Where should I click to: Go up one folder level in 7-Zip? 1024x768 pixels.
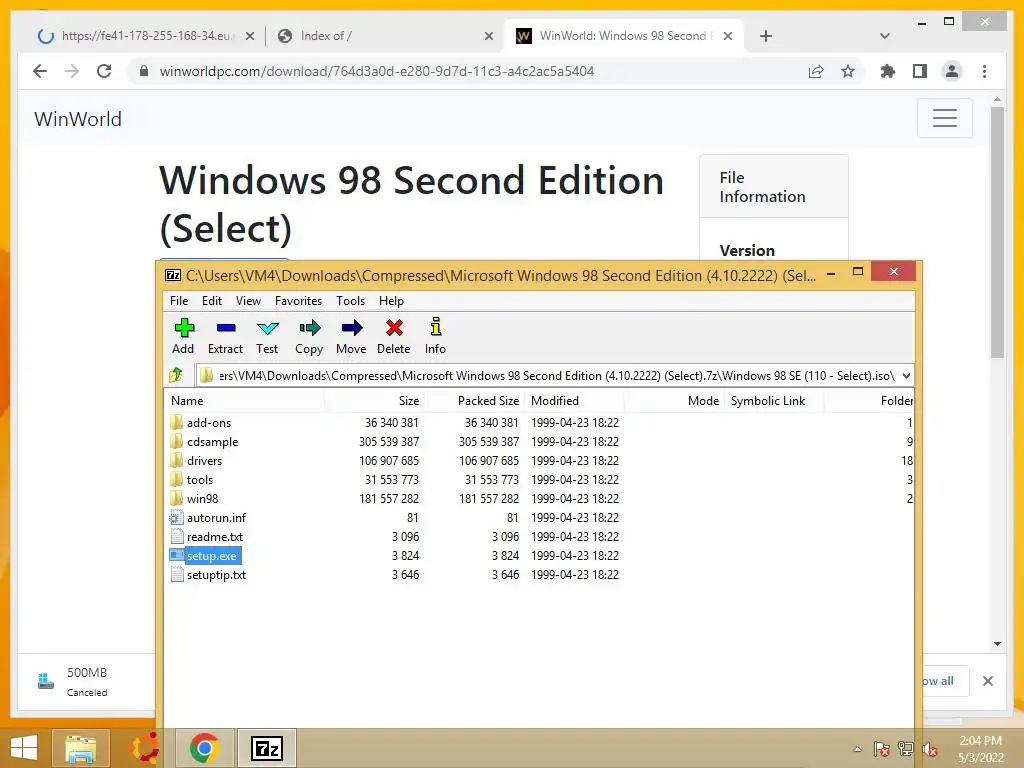pos(176,376)
